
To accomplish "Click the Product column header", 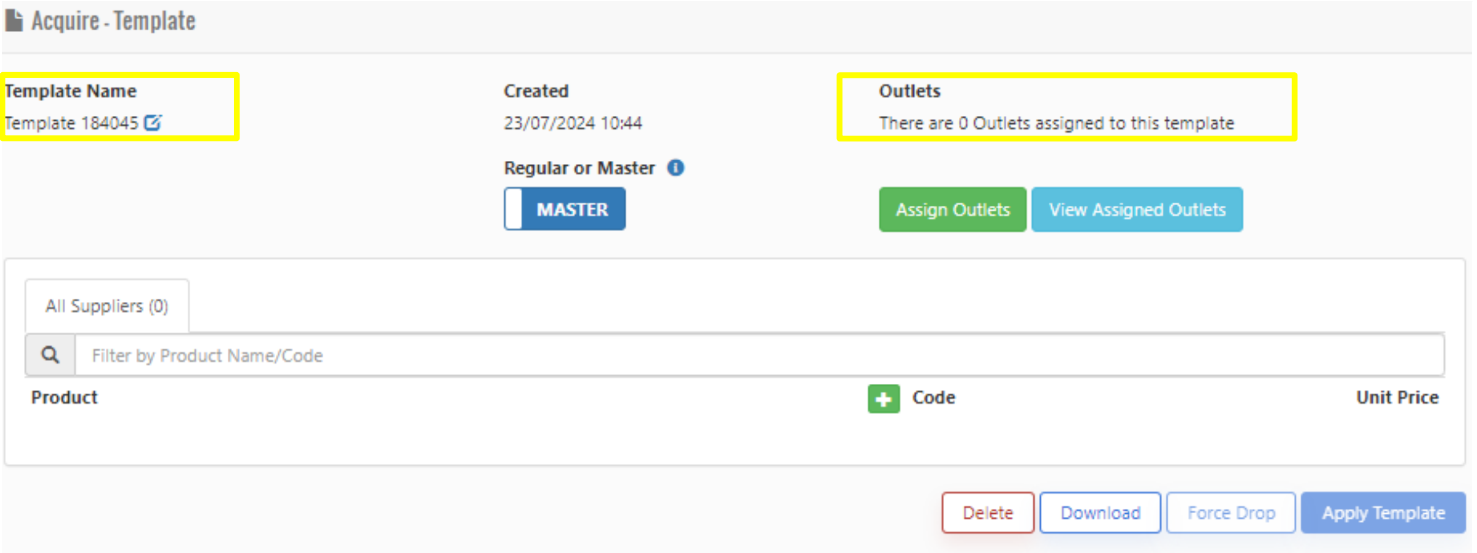I will click(65, 397).
